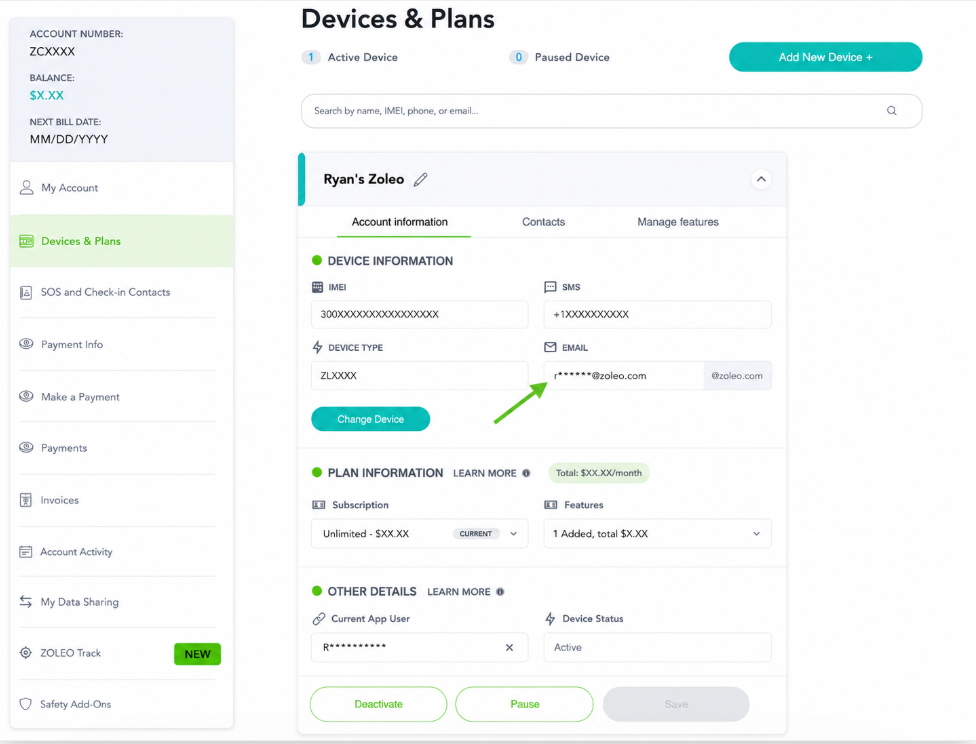This screenshot has width=976, height=744.
Task: Click the My Data Sharing arrows icon
Action: [x=26, y=601]
